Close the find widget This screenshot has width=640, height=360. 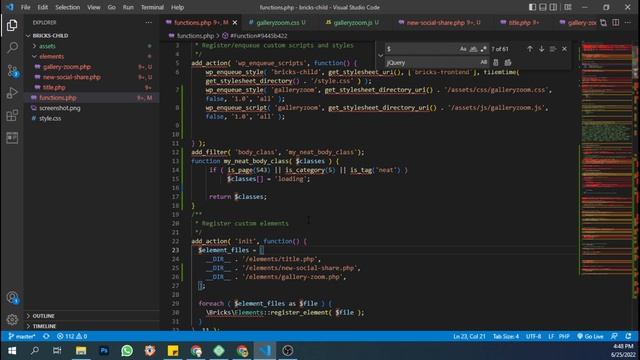pyautogui.click(x=564, y=49)
